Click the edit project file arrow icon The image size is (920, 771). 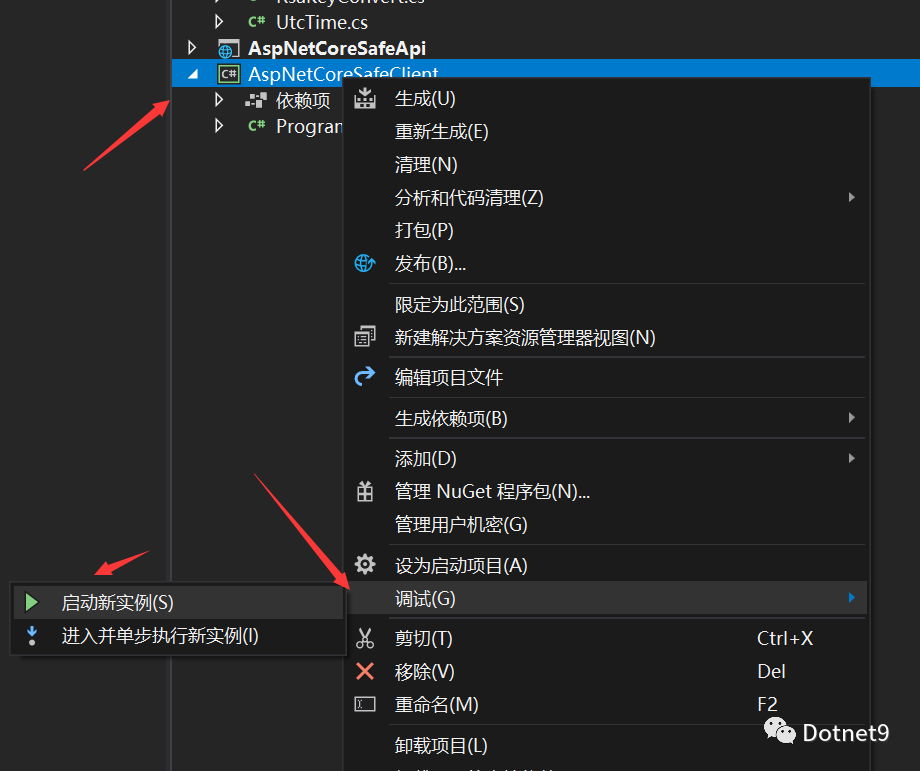[365, 377]
